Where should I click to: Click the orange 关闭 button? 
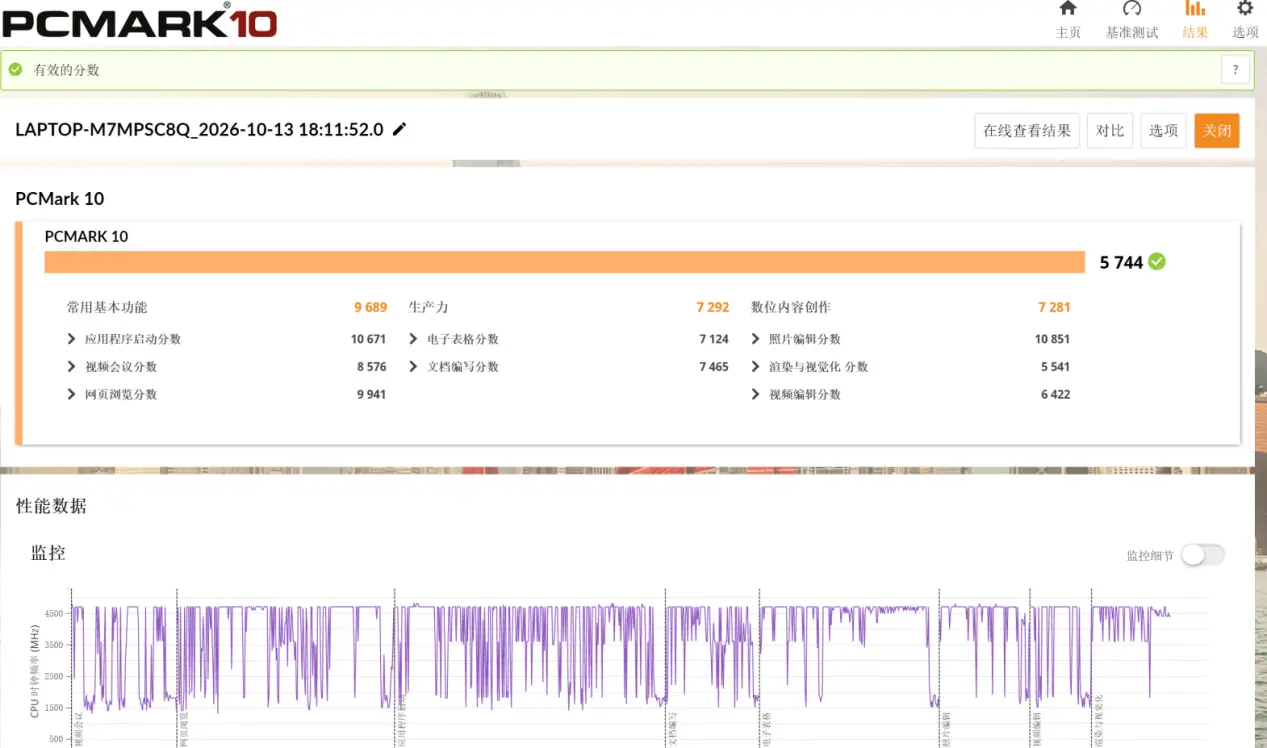click(x=1217, y=131)
